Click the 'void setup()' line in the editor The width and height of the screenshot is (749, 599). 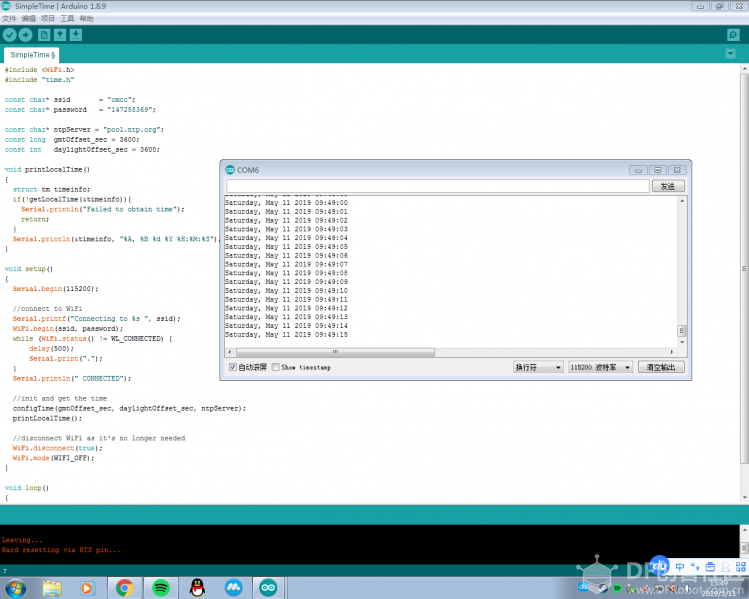[29, 269]
